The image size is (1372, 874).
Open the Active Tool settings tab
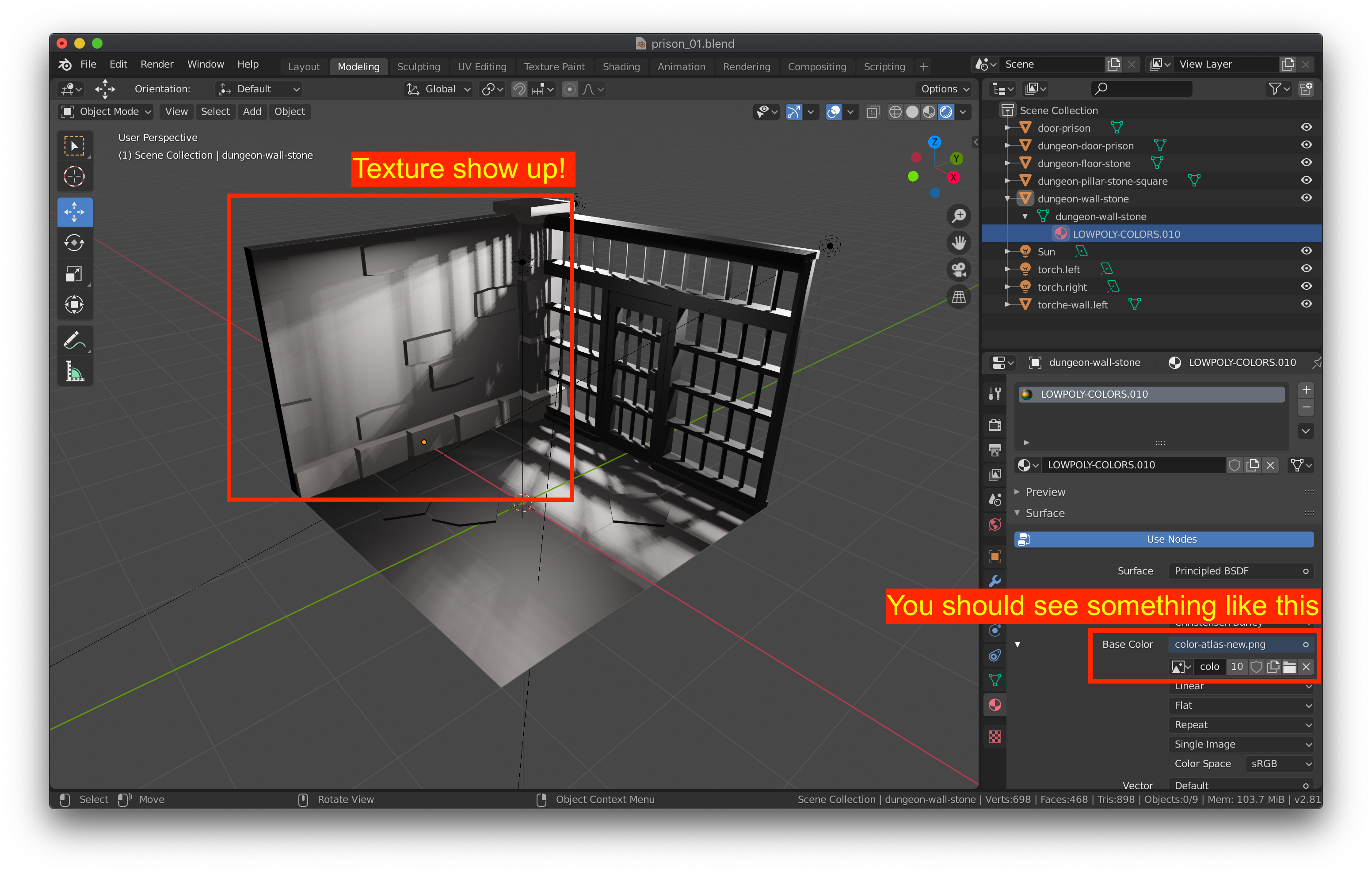click(995, 393)
